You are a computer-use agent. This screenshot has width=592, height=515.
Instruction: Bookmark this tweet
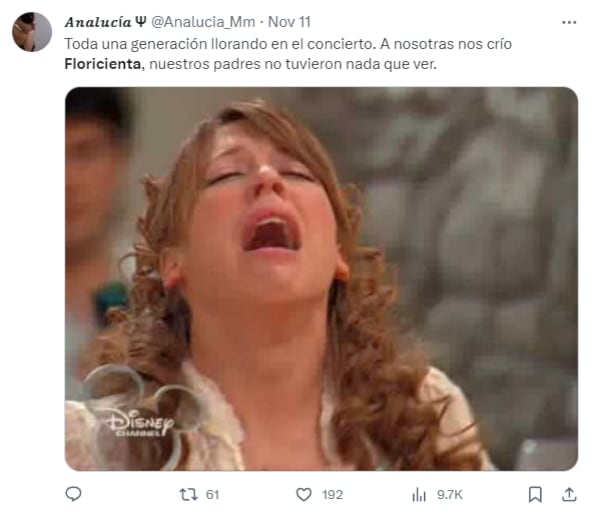point(535,495)
